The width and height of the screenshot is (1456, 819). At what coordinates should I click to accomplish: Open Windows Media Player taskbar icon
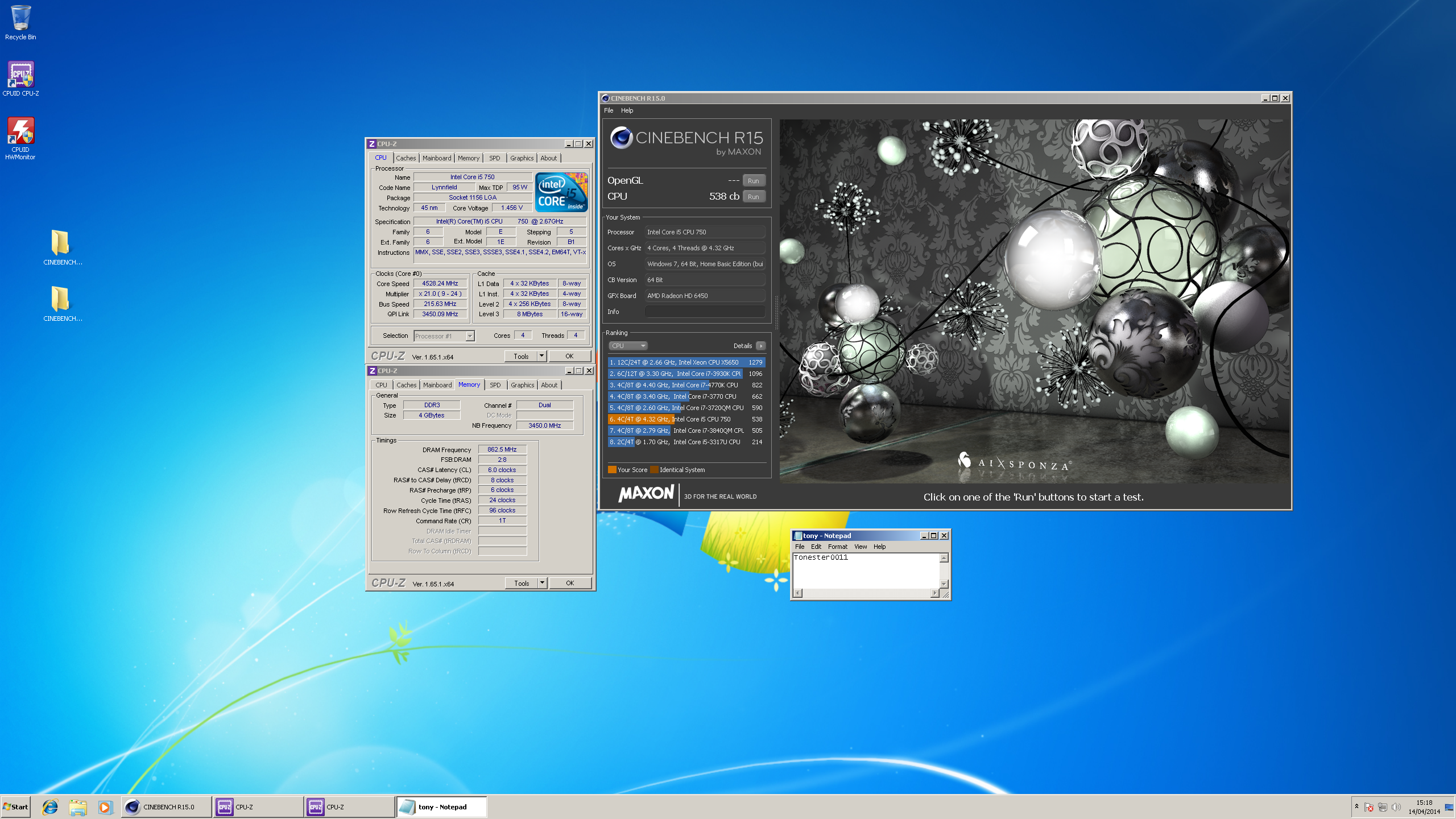[x=105, y=806]
